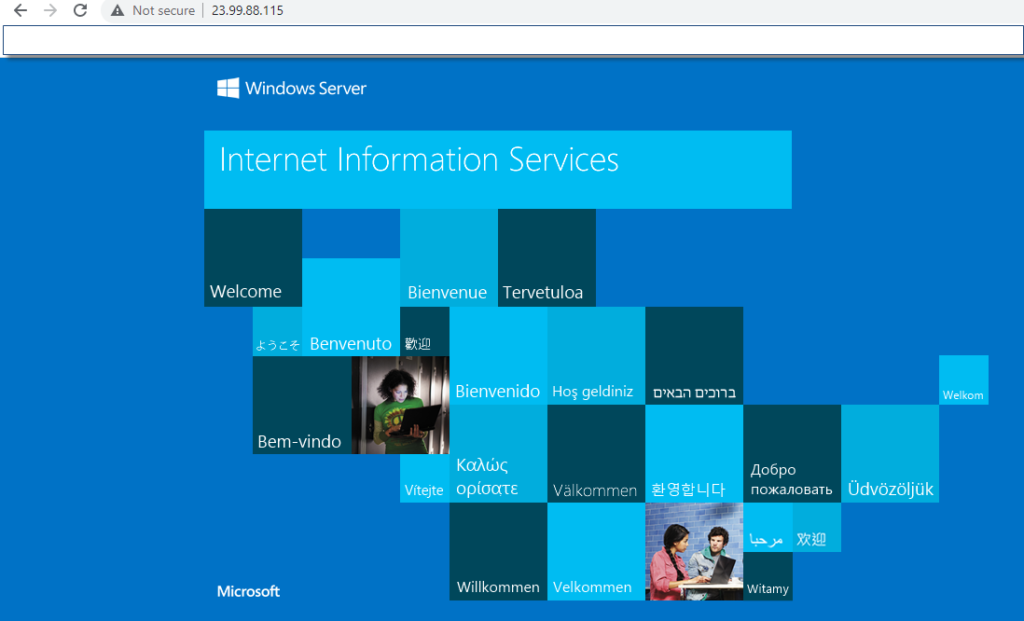Click the Tervetuloa tile
Viewport: 1024px width, 621px height.
coord(547,258)
